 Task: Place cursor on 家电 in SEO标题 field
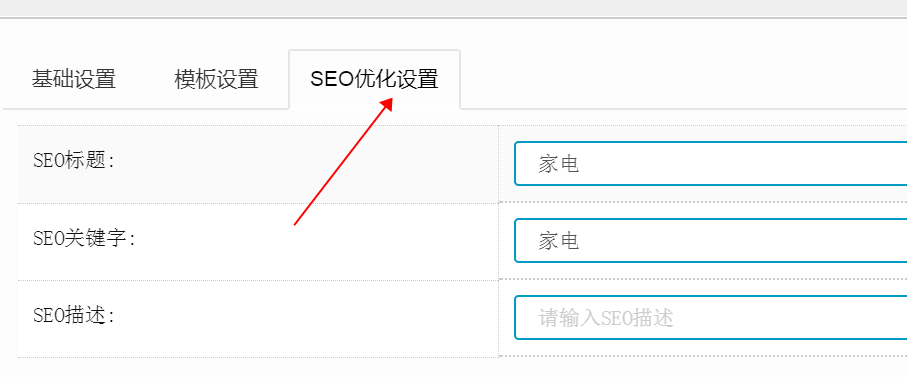coord(559,164)
